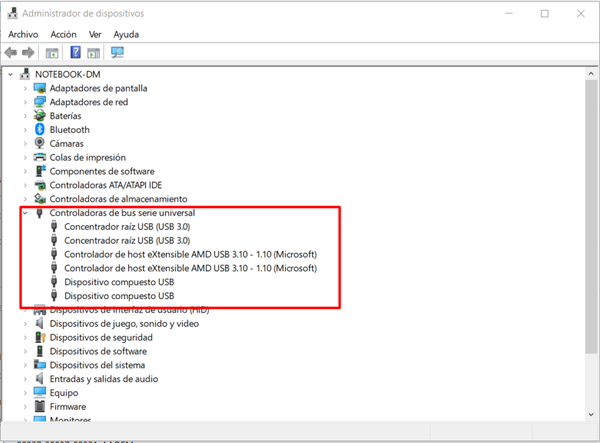
Task: Click the Equipo monitor icon
Action: click(40, 393)
